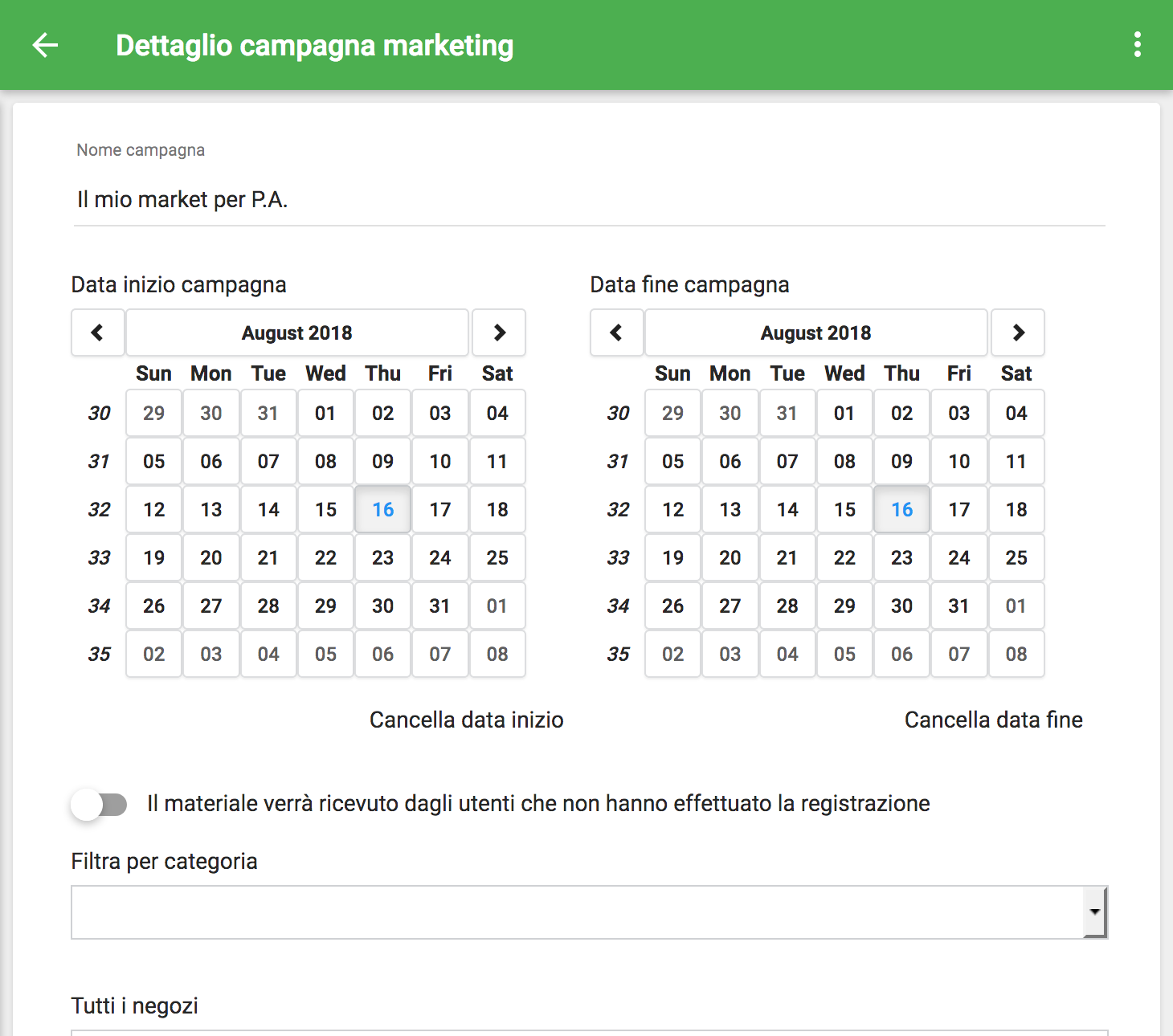Screen dimensions: 1173x1036
Task: Click August 2018 title in start calendar
Action: [297, 332]
